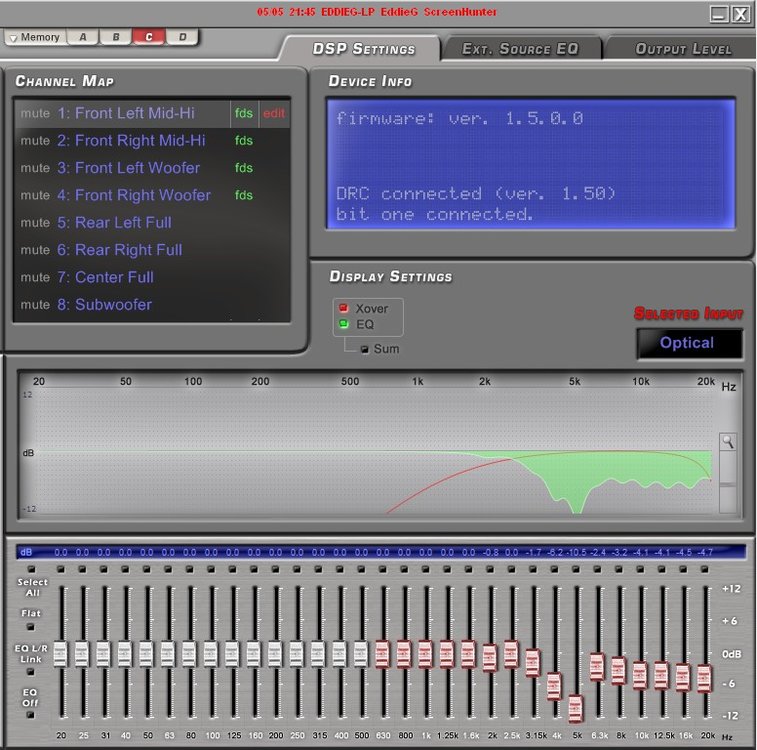Click the edit button for channel 1
757x750 pixels.
[274, 113]
